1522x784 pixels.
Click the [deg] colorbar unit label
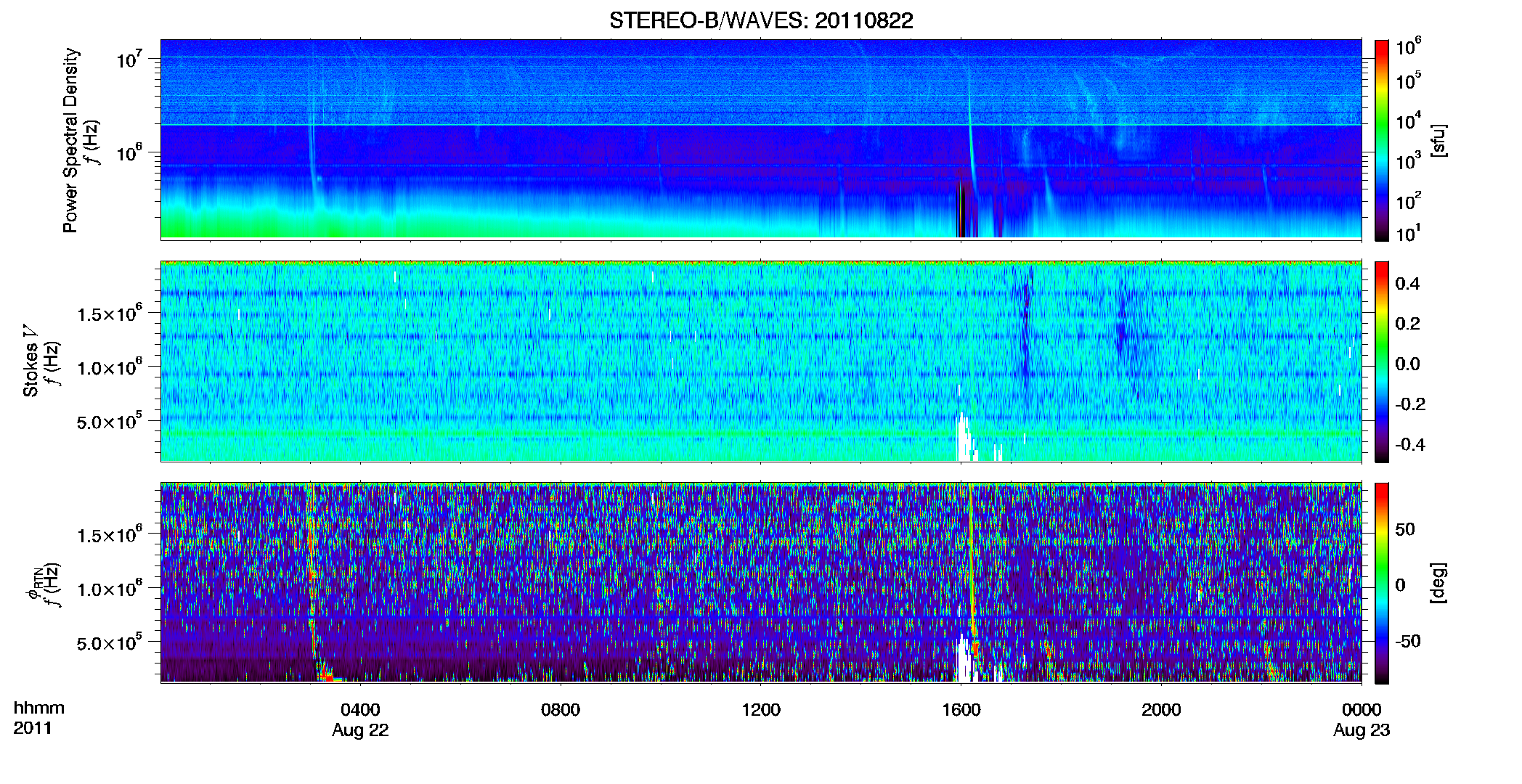click(x=1438, y=583)
